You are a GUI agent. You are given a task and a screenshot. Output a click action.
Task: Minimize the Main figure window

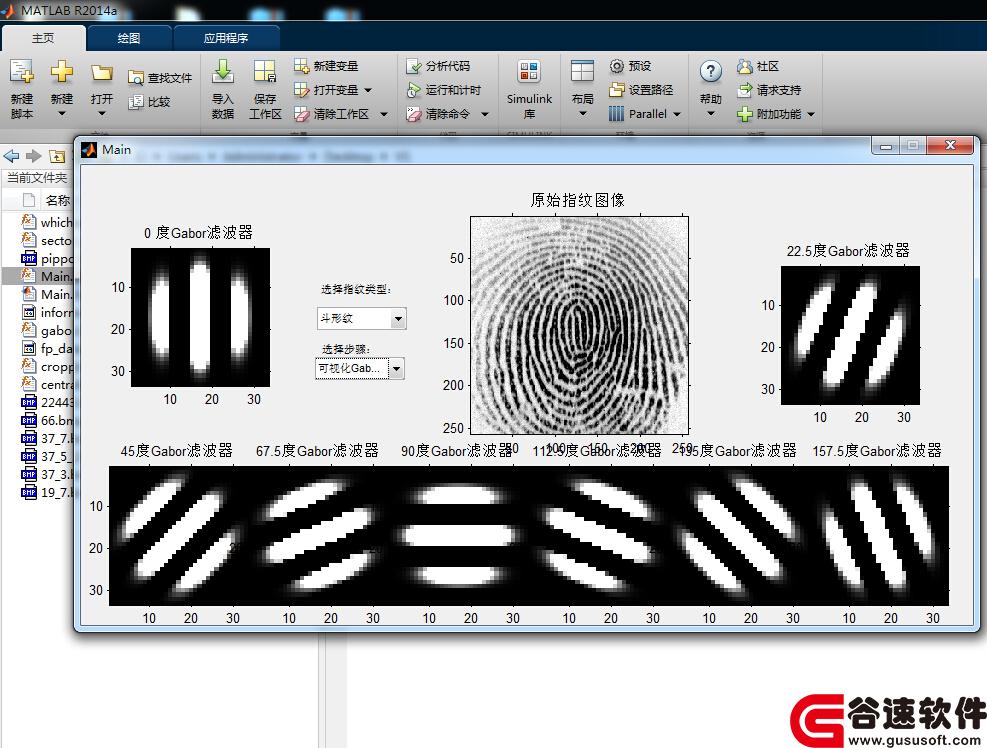(886, 146)
